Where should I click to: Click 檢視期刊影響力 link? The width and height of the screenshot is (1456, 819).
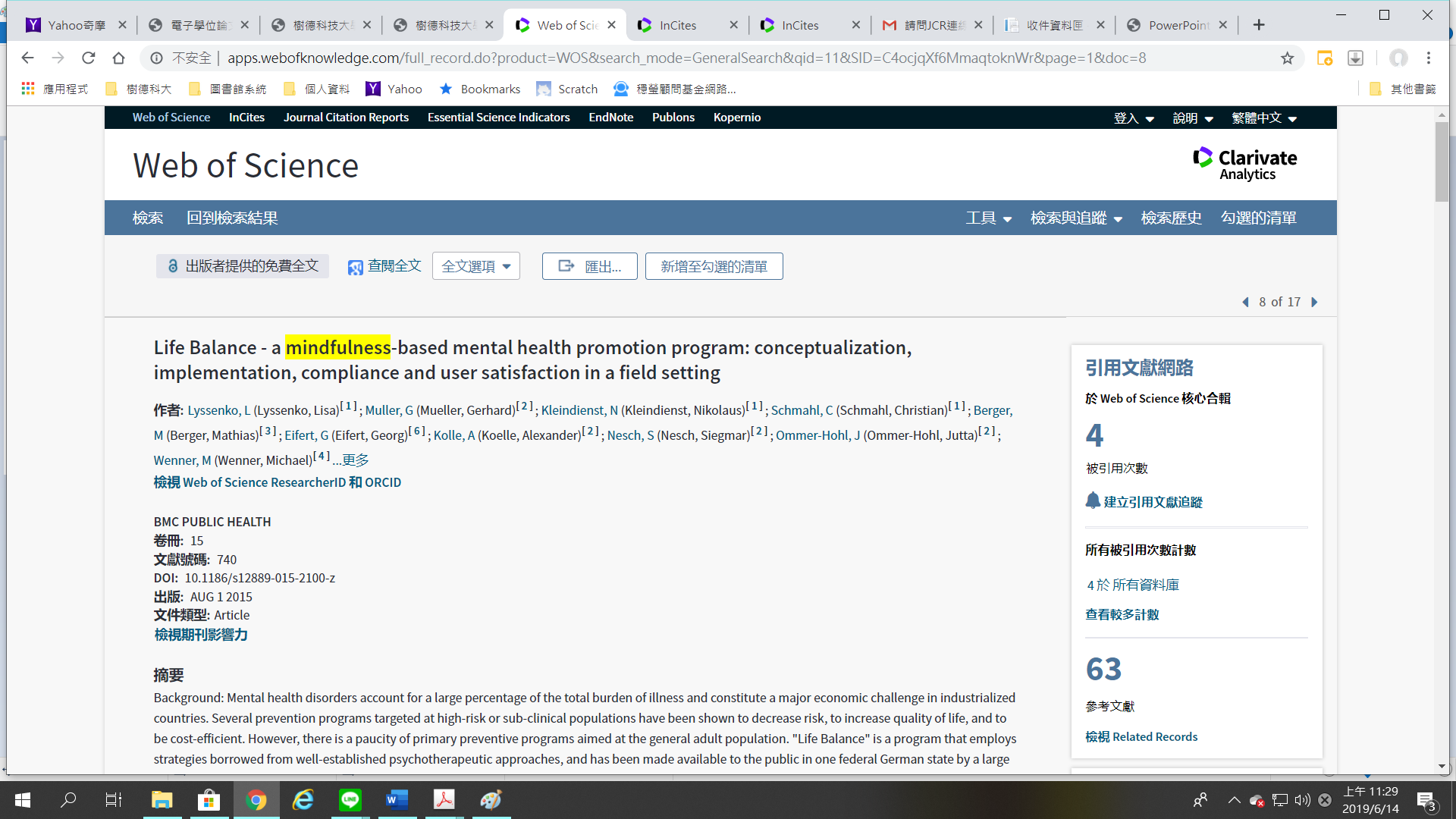(201, 635)
